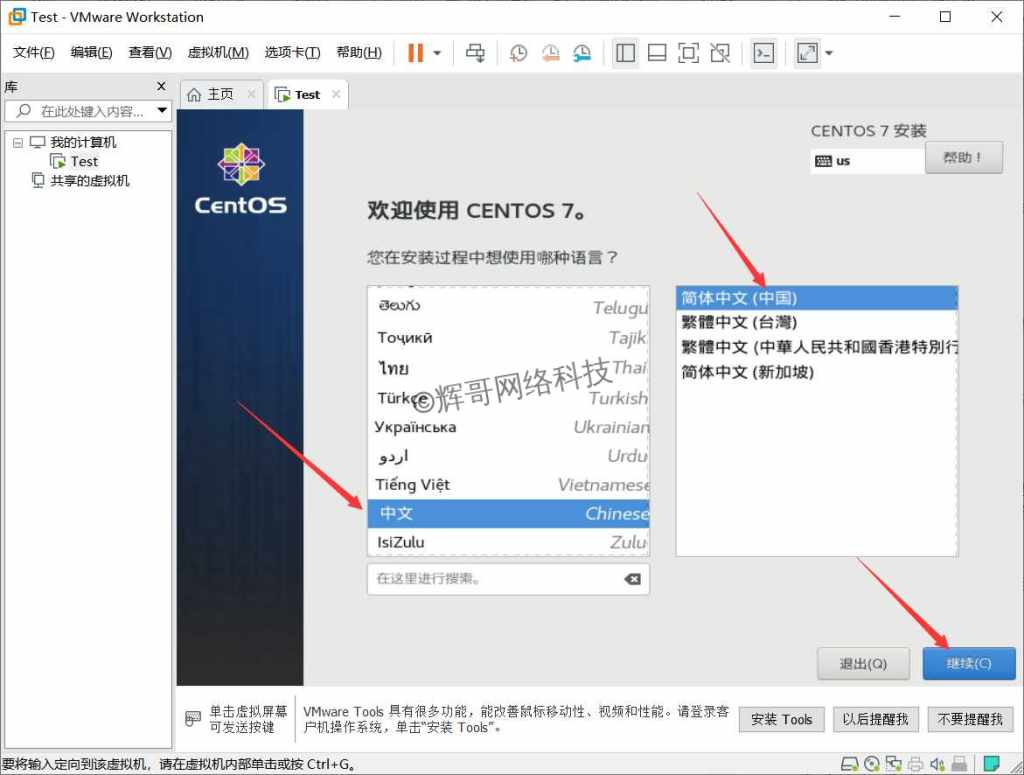Screen dimensions: 1024x775
Task: Click the us keyboard layout indicator
Action: tap(867, 161)
